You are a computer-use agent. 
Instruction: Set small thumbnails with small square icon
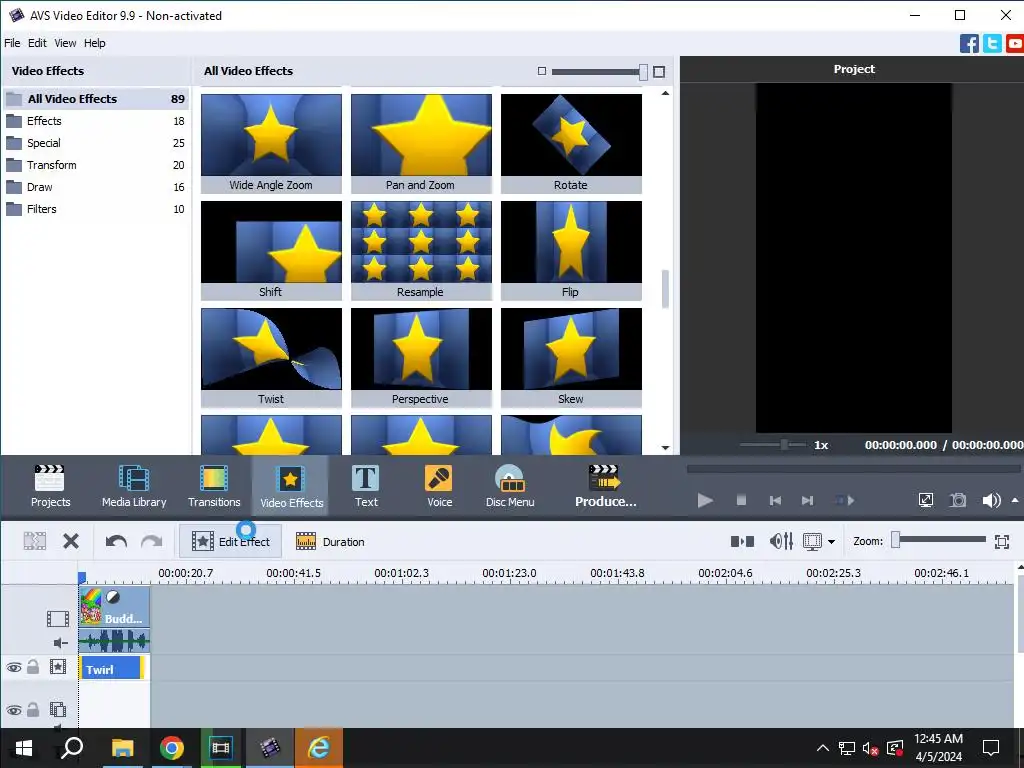coord(541,71)
